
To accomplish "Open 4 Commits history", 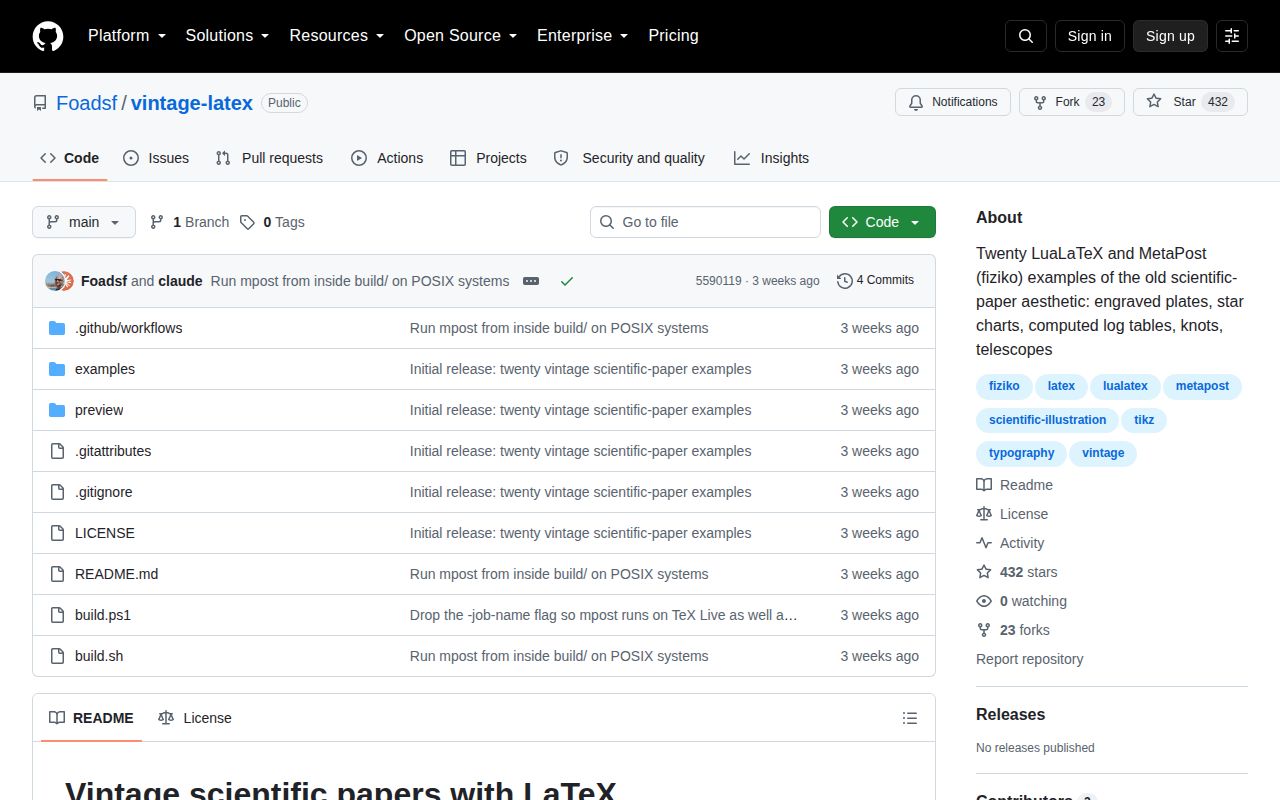I will pyautogui.click(x=876, y=280).
